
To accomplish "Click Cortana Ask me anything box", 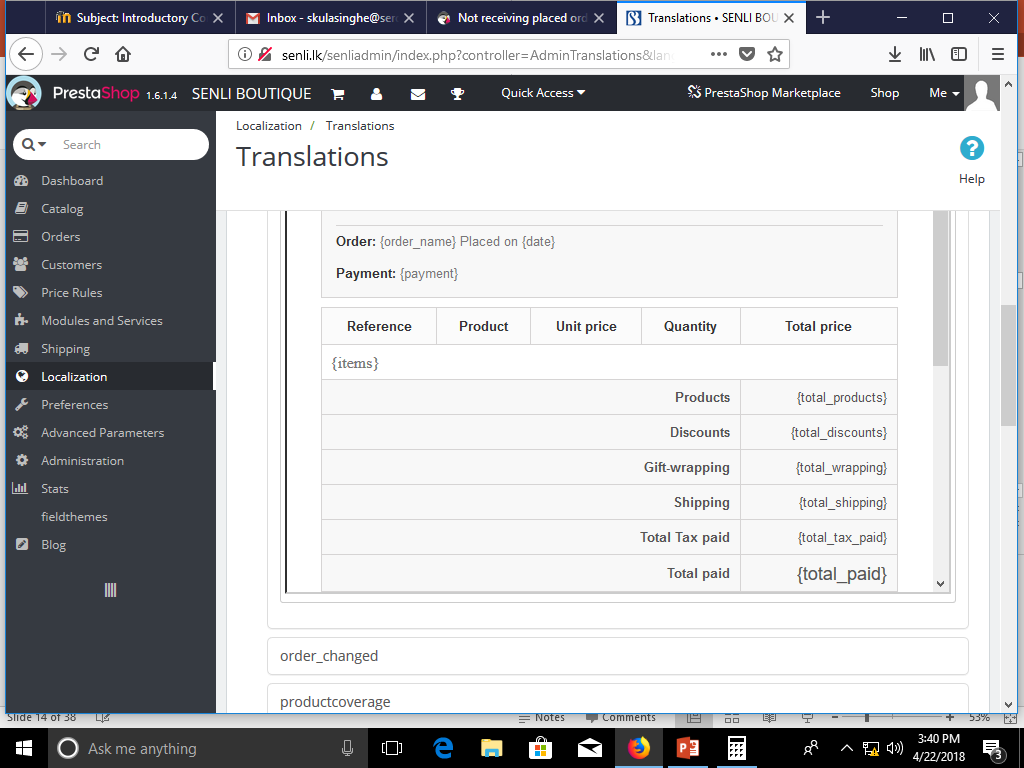I will pos(208,748).
